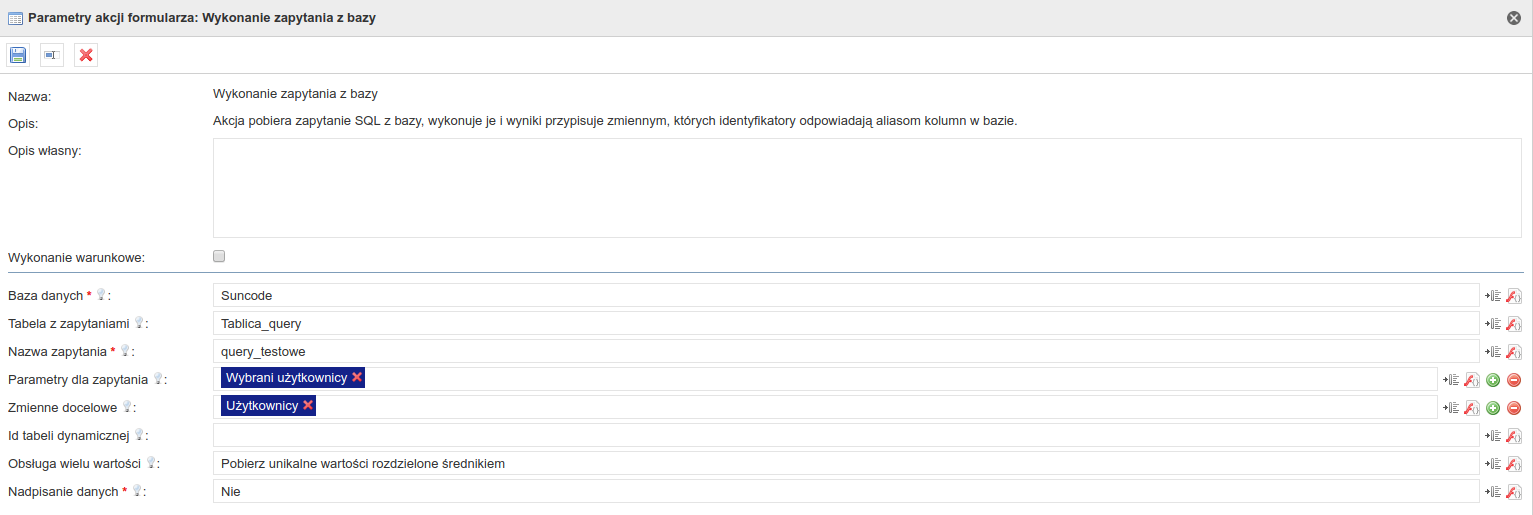Click the green add button for Zmienne docelowe
This screenshot has width=1533, height=515.
click(x=1493, y=408)
